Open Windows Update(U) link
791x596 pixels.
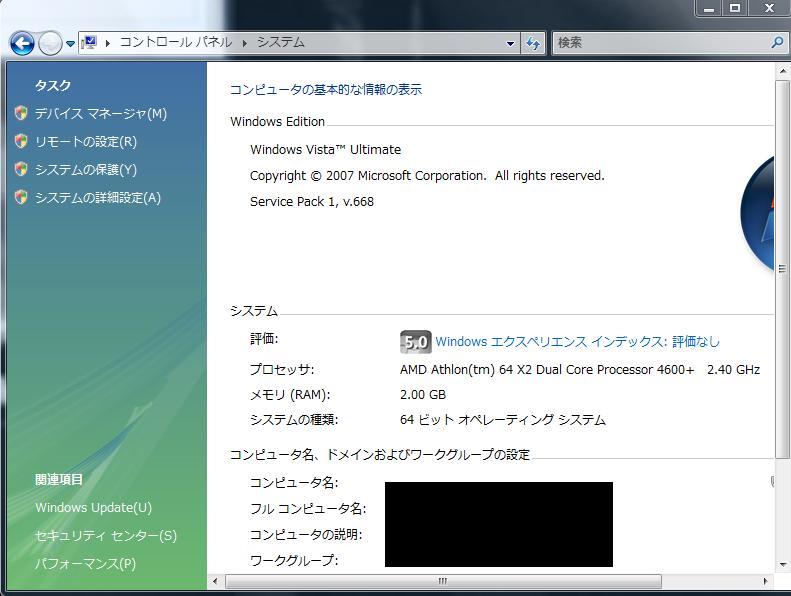point(93,507)
